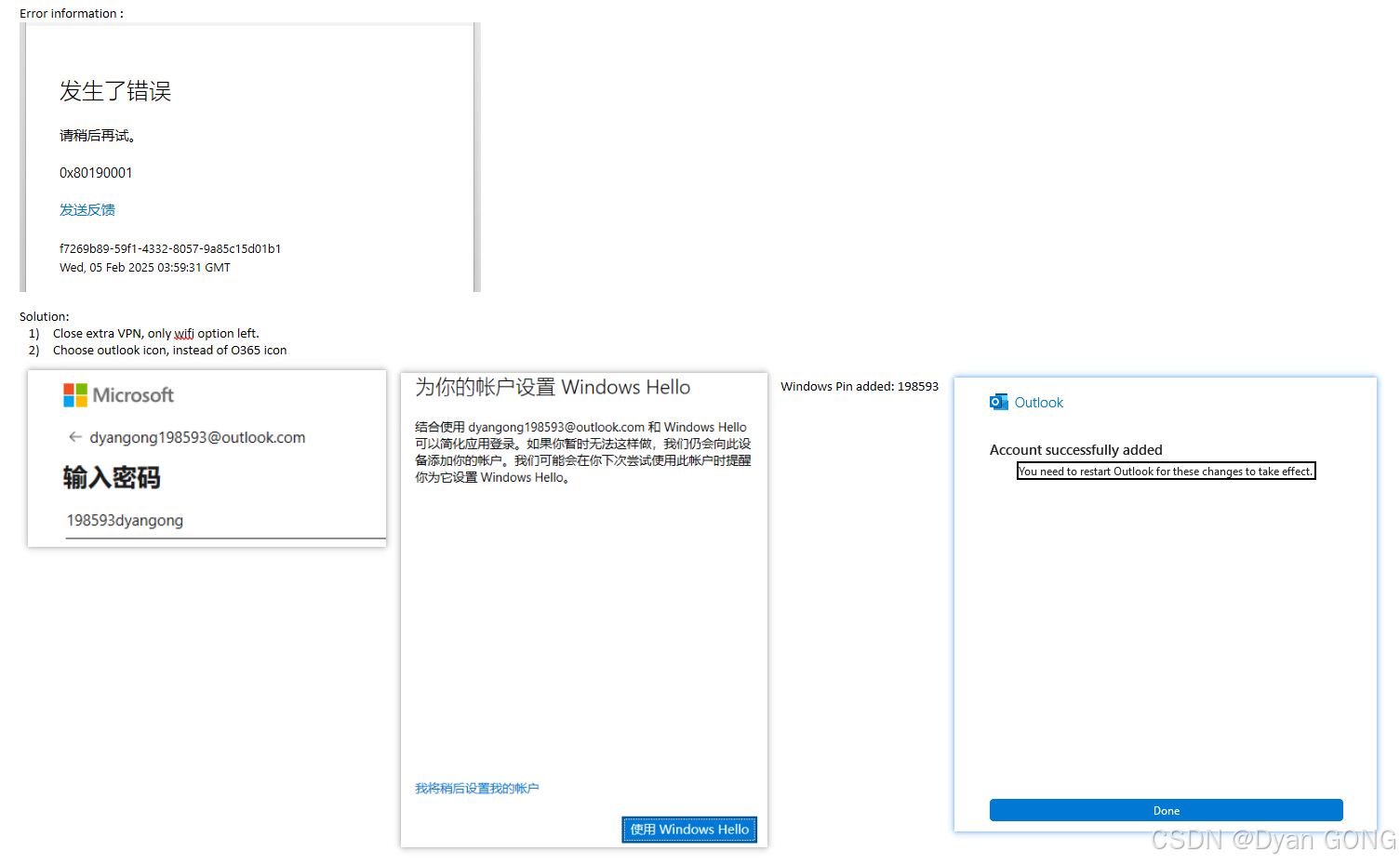The image size is (1400, 864).
Task: Click the error code 0x80190001
Action: [96, 173]
